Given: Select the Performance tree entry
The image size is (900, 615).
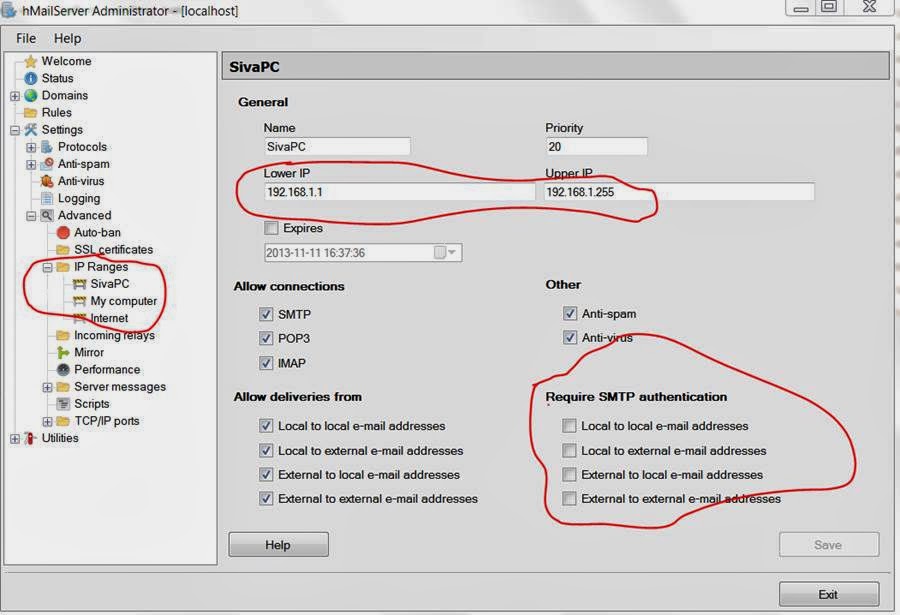Looking at the screenshot, I should pyautogui.click(x=107, y=370).
